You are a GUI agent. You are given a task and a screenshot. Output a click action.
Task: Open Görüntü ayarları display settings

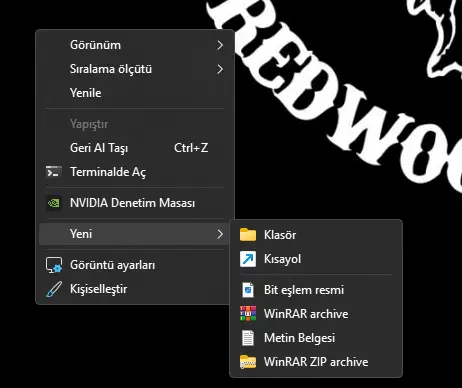[x=134, y=265]
